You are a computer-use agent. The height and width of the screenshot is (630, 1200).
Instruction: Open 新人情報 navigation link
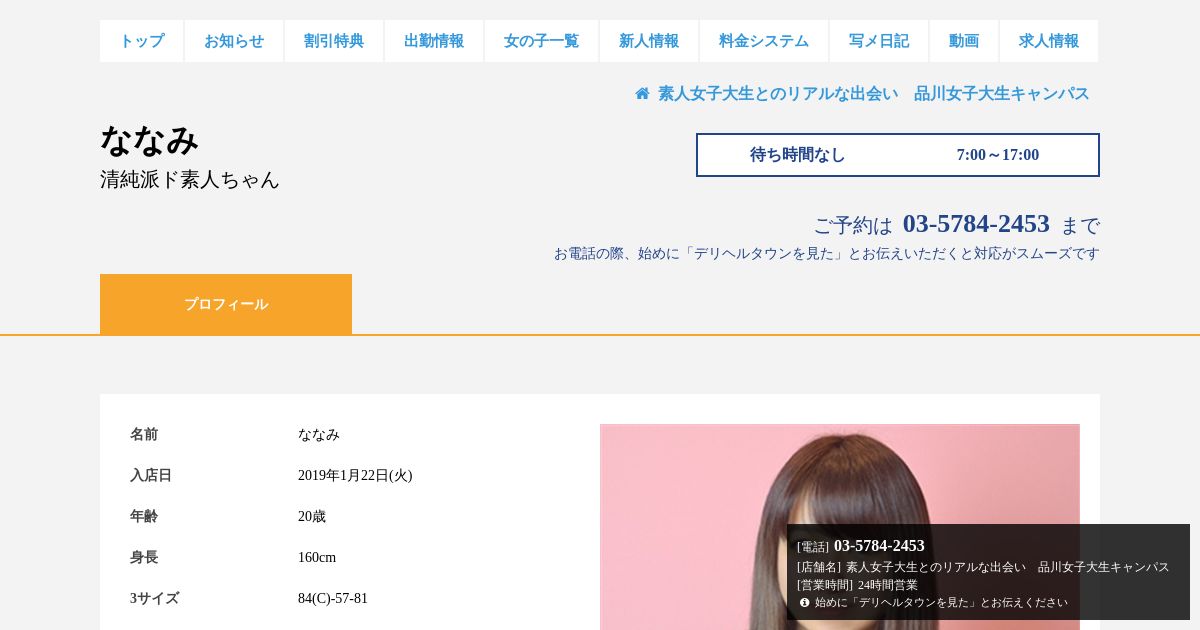coord(649,41)
